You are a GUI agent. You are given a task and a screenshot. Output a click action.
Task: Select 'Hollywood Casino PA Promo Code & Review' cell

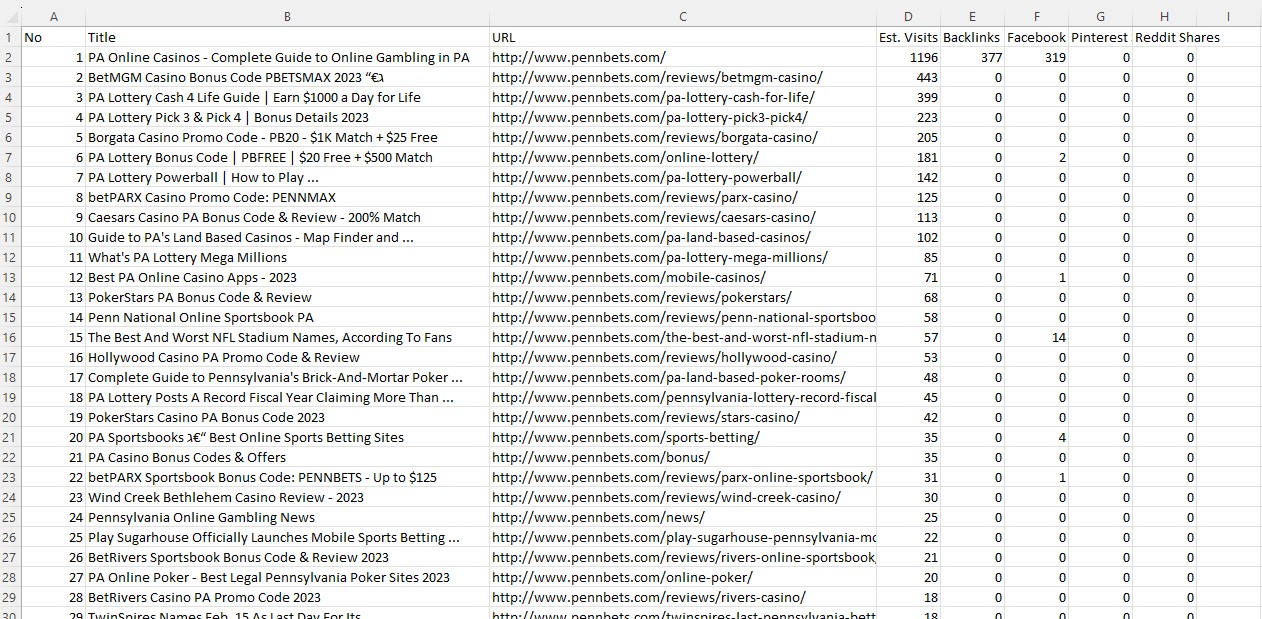pos(287,357)
